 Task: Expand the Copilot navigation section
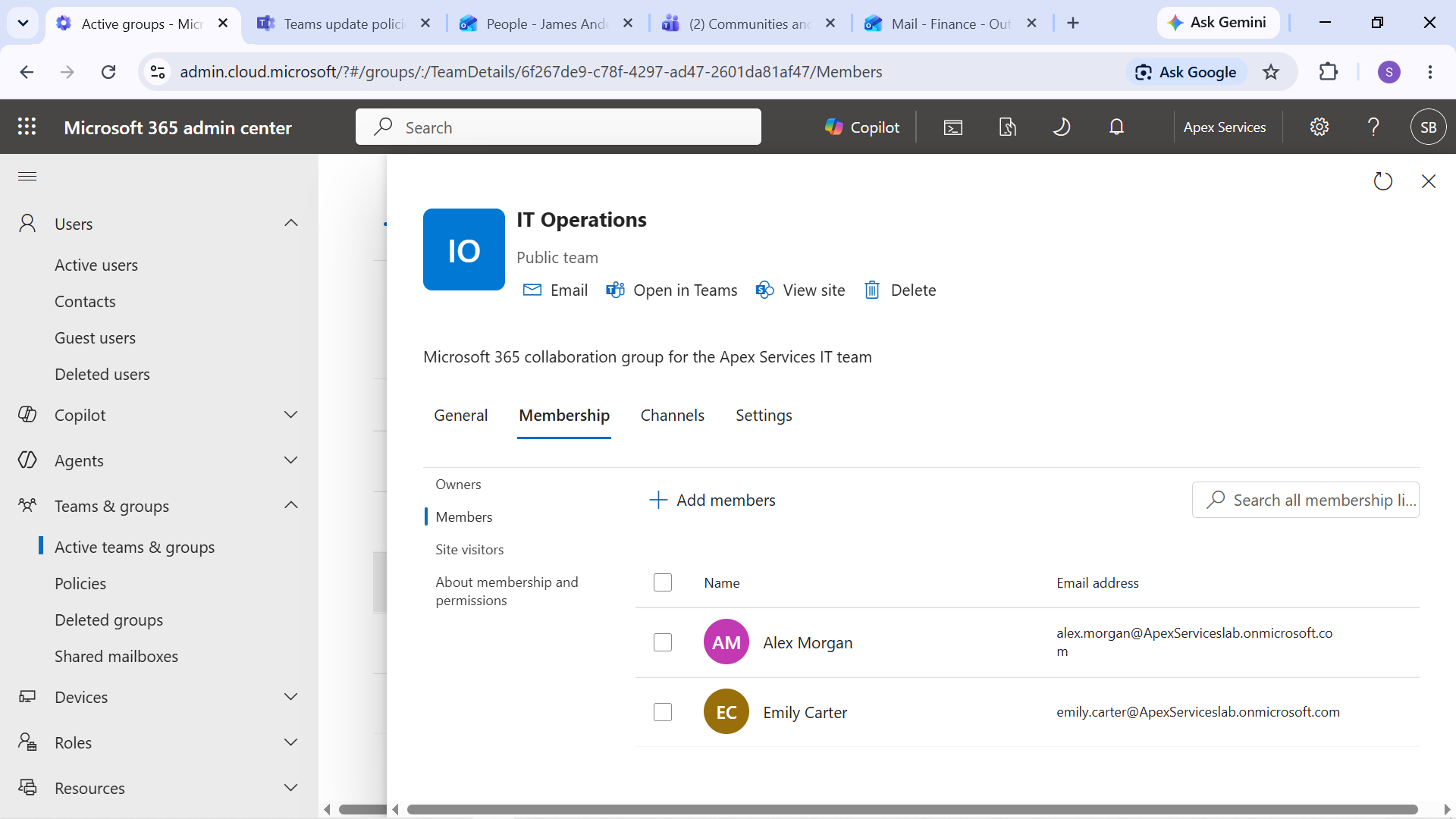point(291,415)
